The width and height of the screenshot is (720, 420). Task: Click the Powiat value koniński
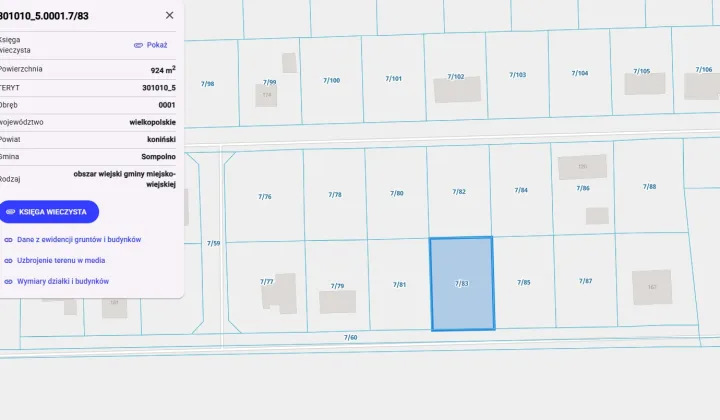(x=161, y=139)
